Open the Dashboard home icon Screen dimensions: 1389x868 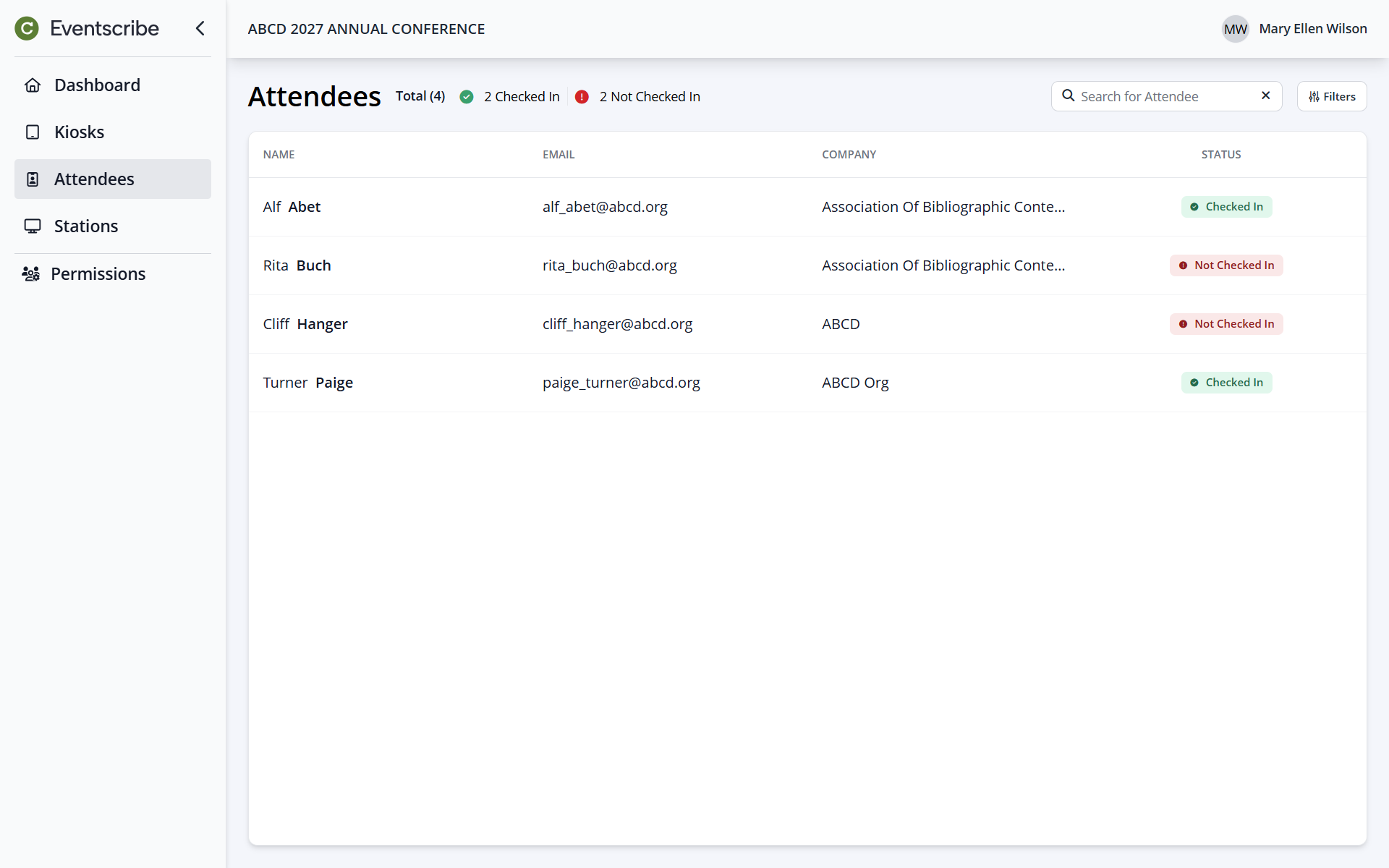pos(33,85)
